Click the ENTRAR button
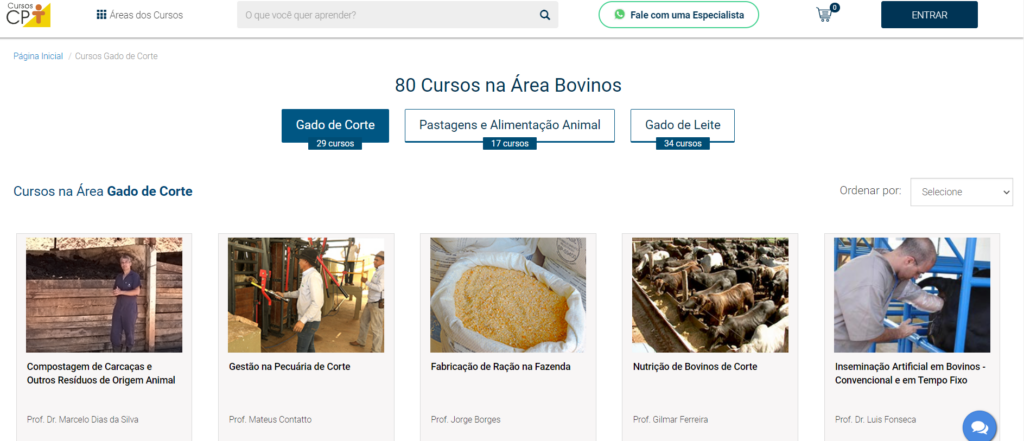The image size is (1024, 441). click(x=929, y=15)
